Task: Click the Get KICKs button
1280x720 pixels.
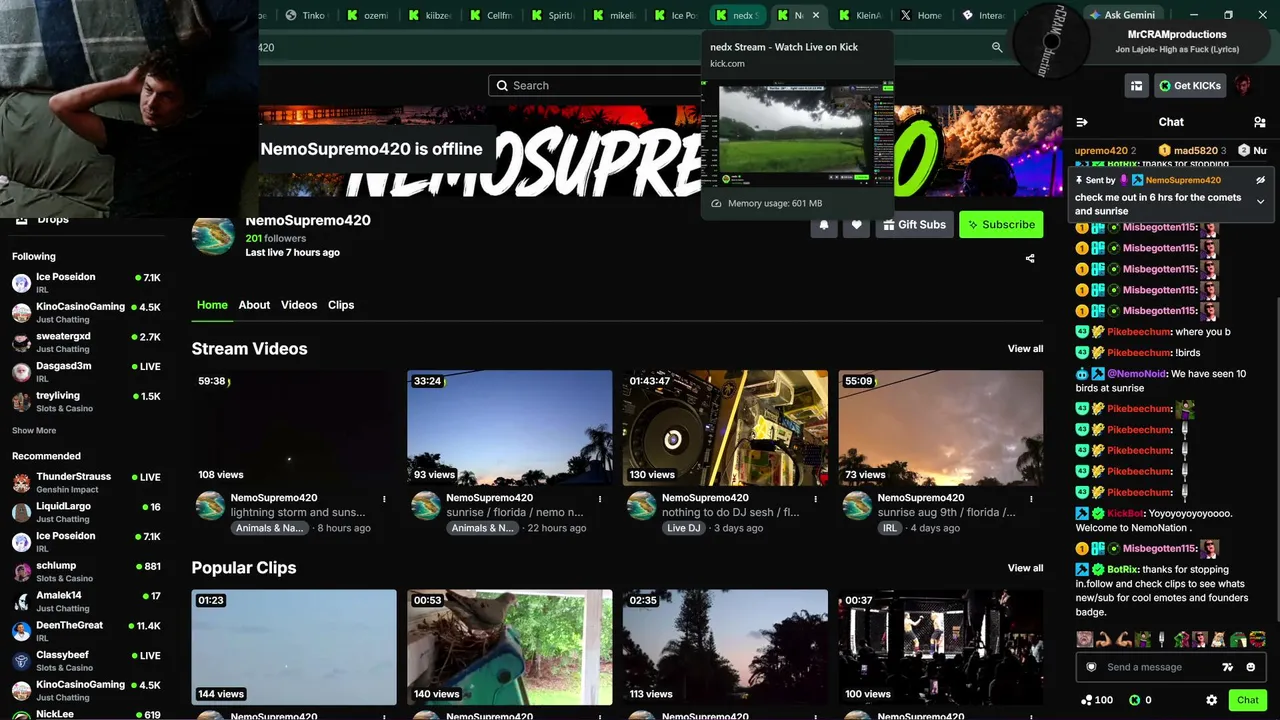Action: click(1190, 86)
